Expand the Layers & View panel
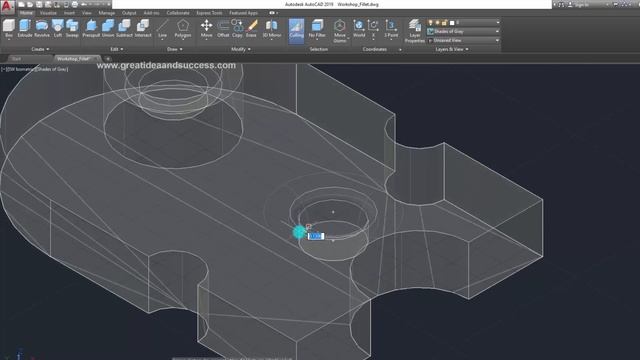 pos(452,49)
